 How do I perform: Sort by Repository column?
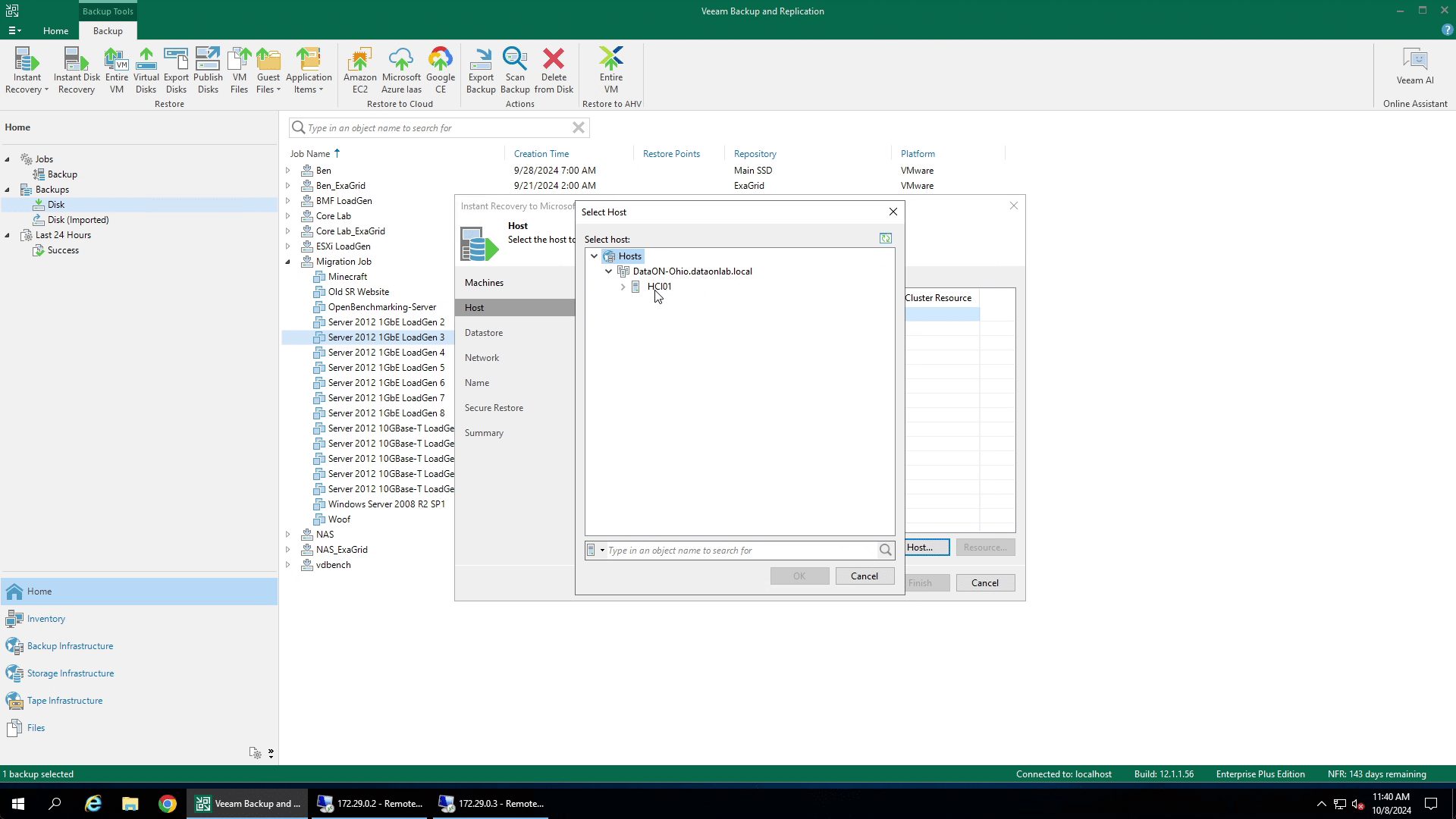pyautogui.click(x=755, y=154)
